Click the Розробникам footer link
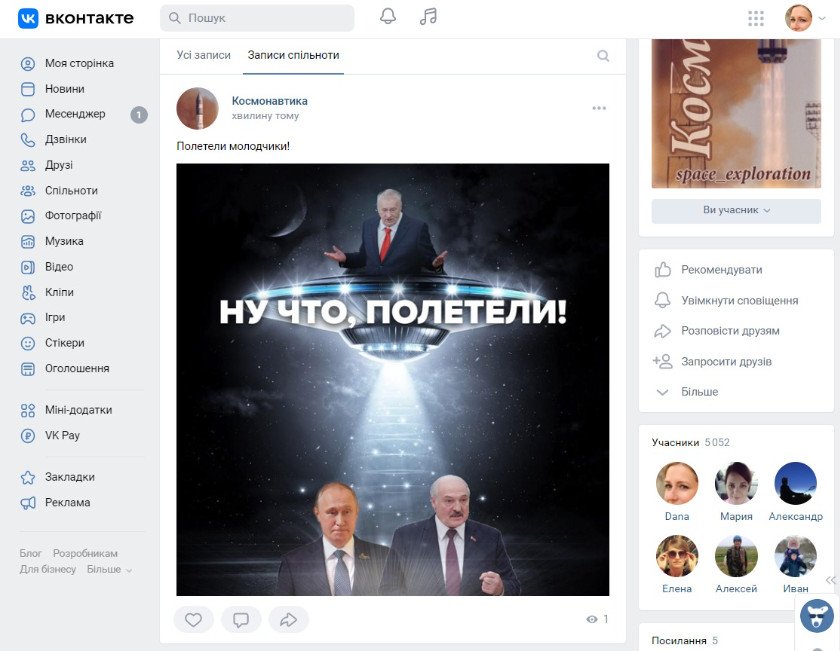The image size is (840, 651). 85,553
